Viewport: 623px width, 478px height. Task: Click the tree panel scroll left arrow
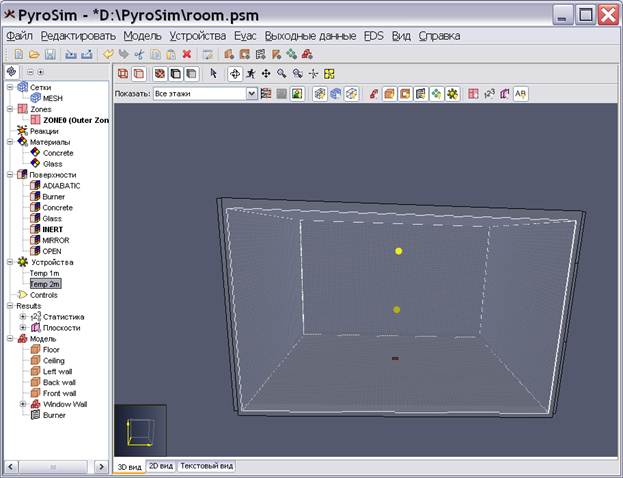tap(11, 466)
